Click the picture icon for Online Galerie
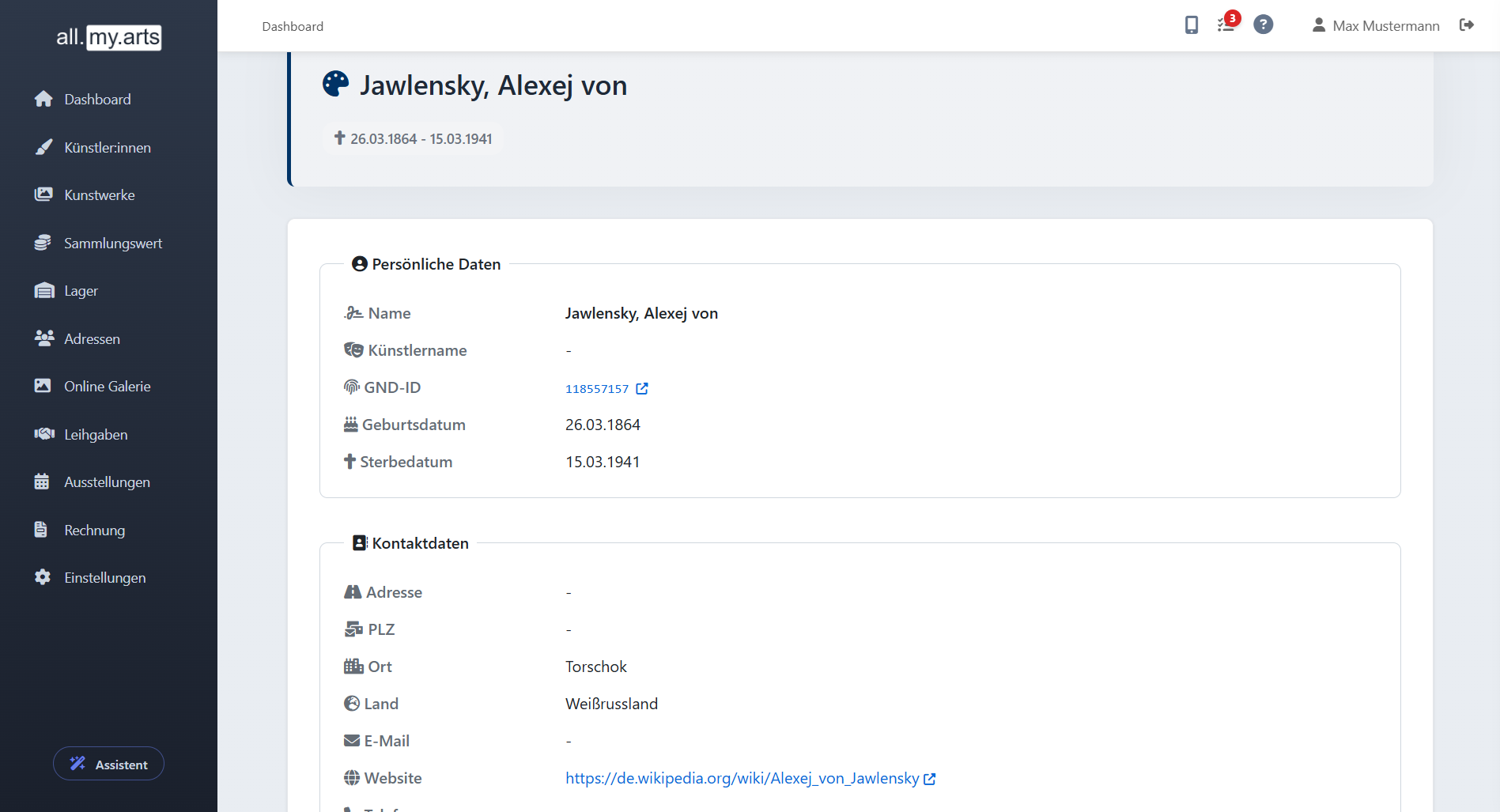This screenshot has height=812, width=1500. 43,386
